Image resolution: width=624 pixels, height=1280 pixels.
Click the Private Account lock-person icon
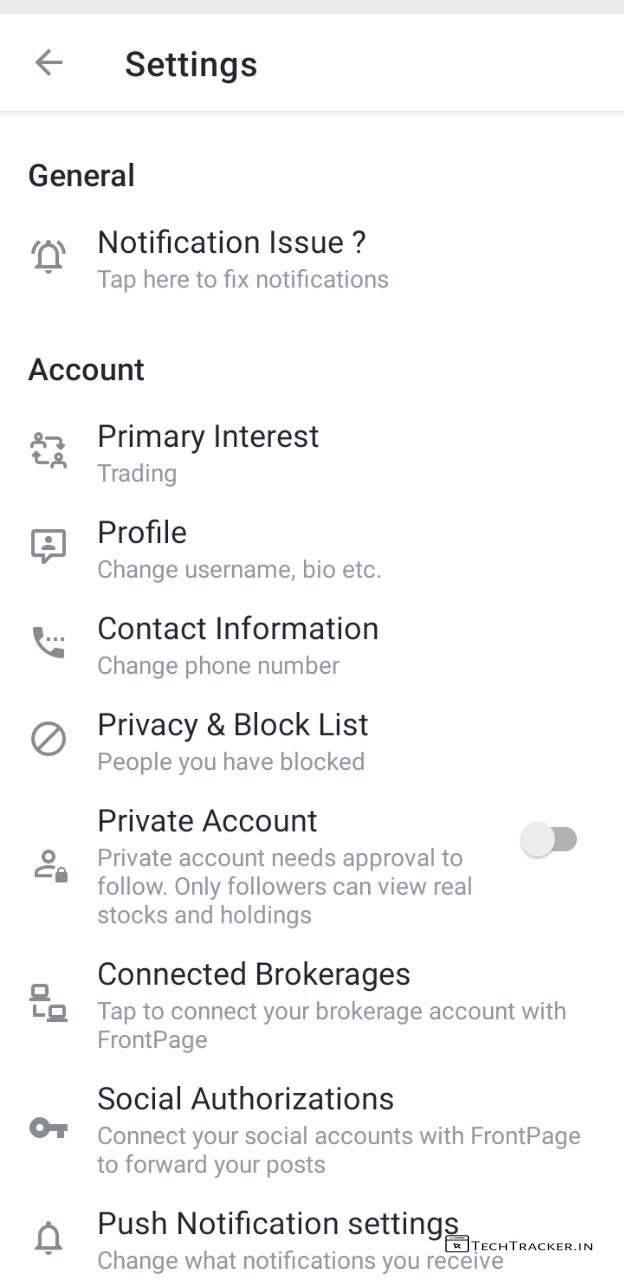click(48, 865)
